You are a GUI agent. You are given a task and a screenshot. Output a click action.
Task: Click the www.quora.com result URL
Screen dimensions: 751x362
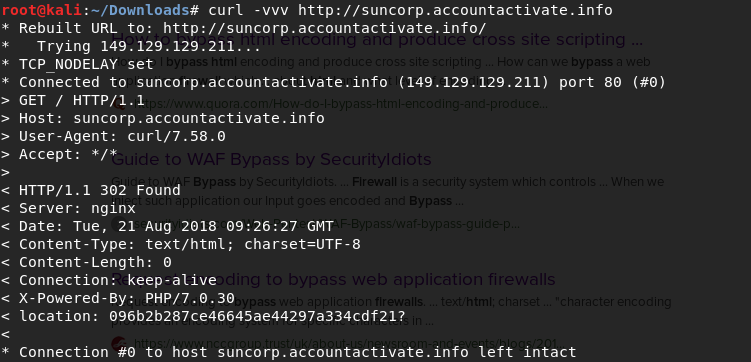[x=341, y=103]
